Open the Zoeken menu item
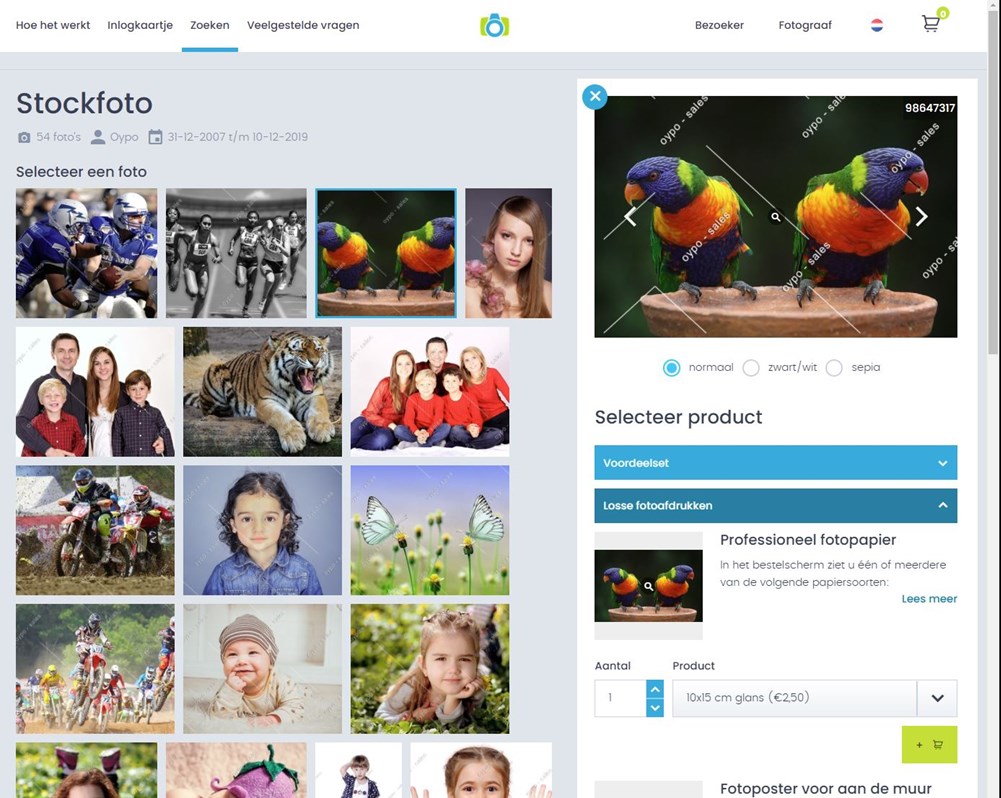Viewport: 1001px width, 798px height. 209,25
